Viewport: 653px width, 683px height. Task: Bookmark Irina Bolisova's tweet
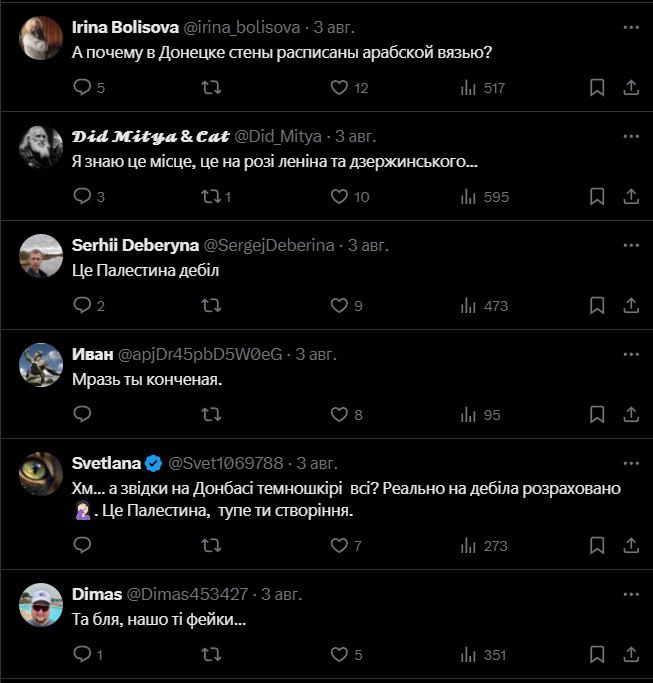[x=597, y=88]
